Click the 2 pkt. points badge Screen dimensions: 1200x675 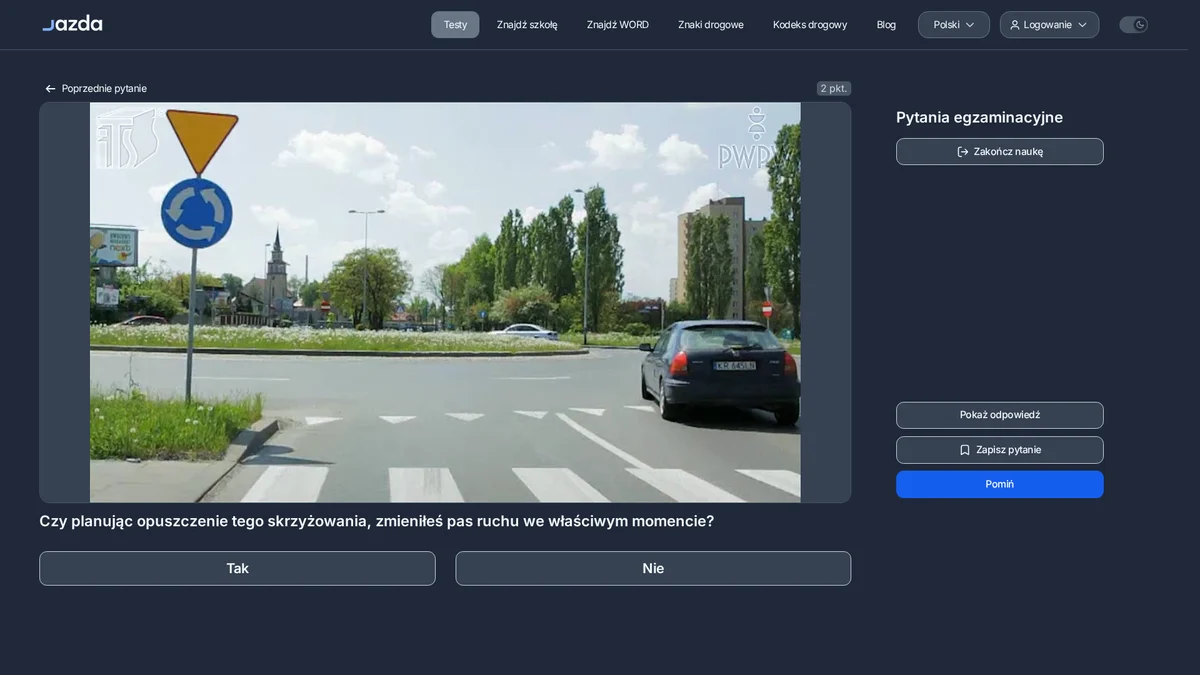click(x=833, y=89)
